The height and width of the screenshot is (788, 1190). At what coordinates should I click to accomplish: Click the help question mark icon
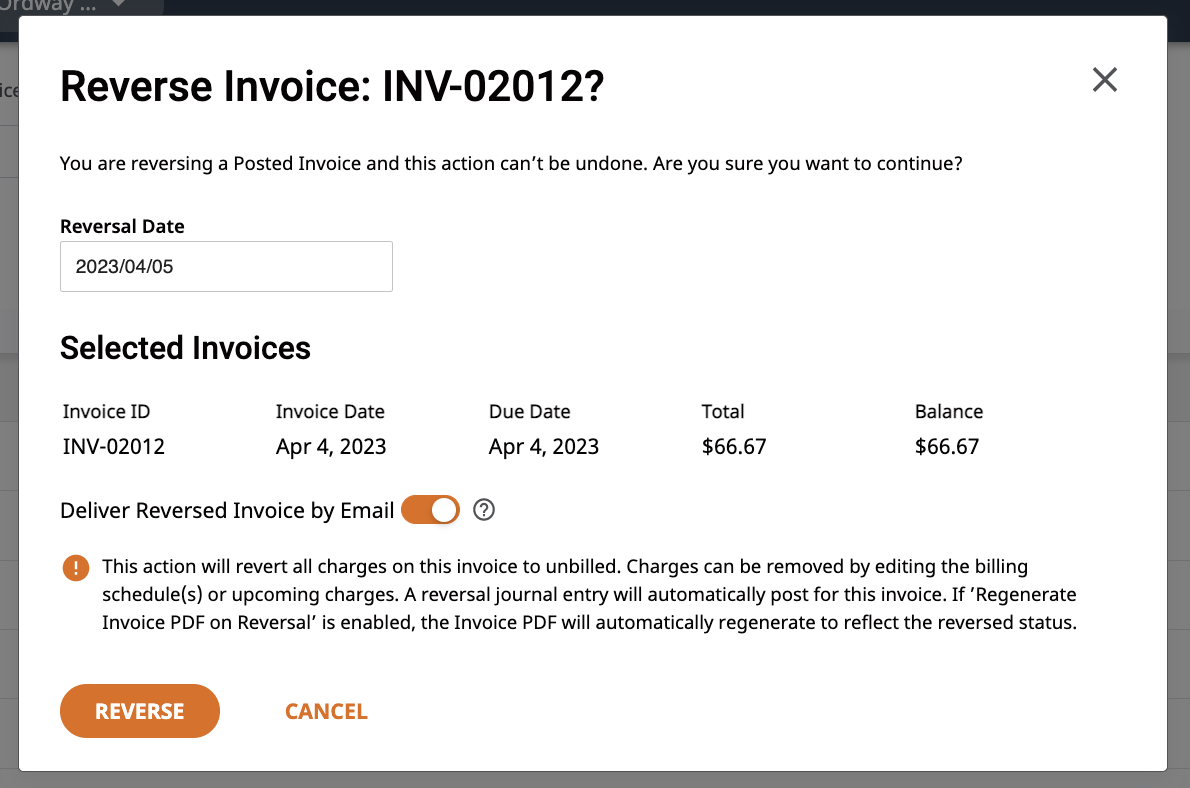(484, 511)
